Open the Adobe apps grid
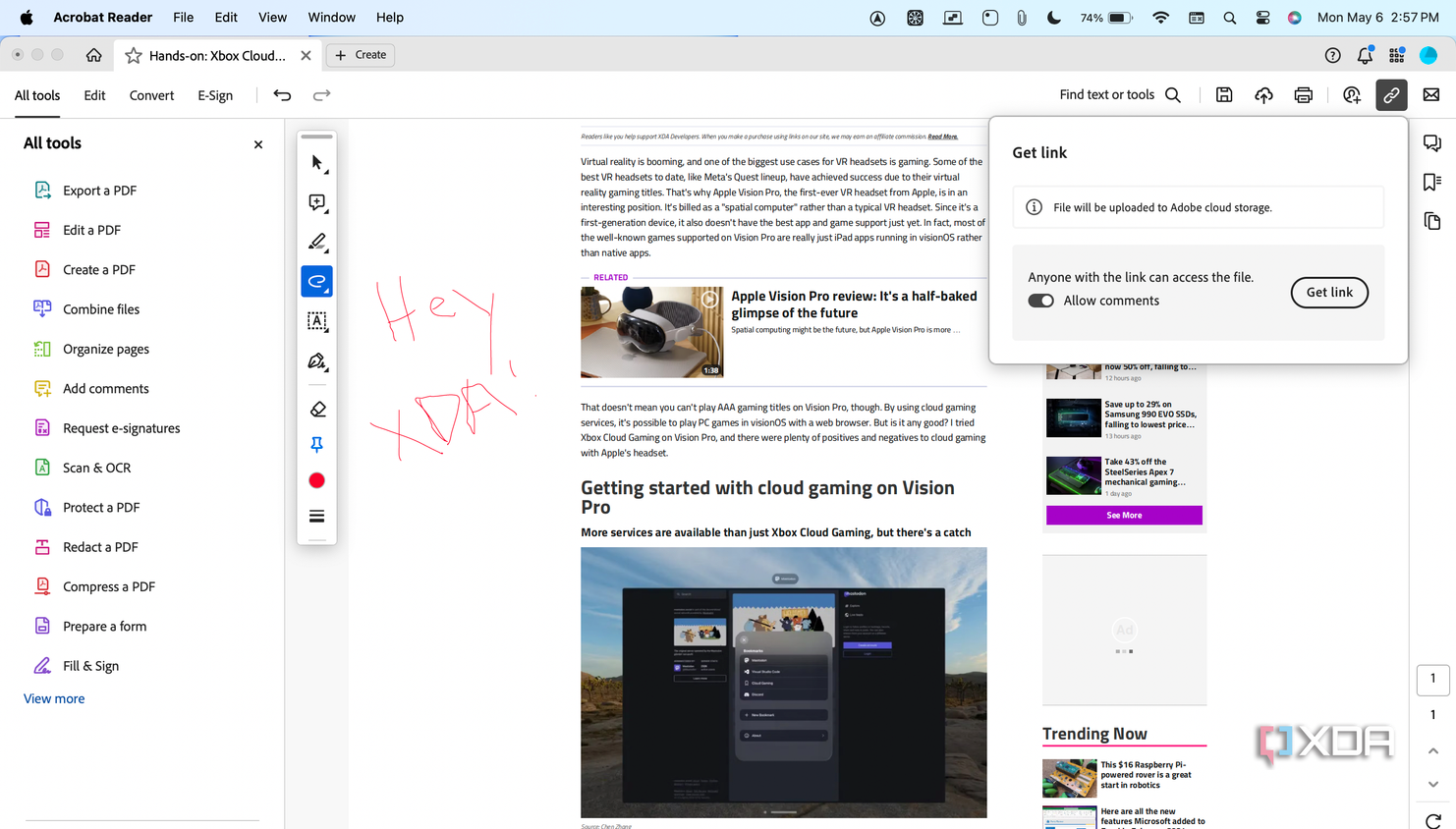 pos(1396,55)
